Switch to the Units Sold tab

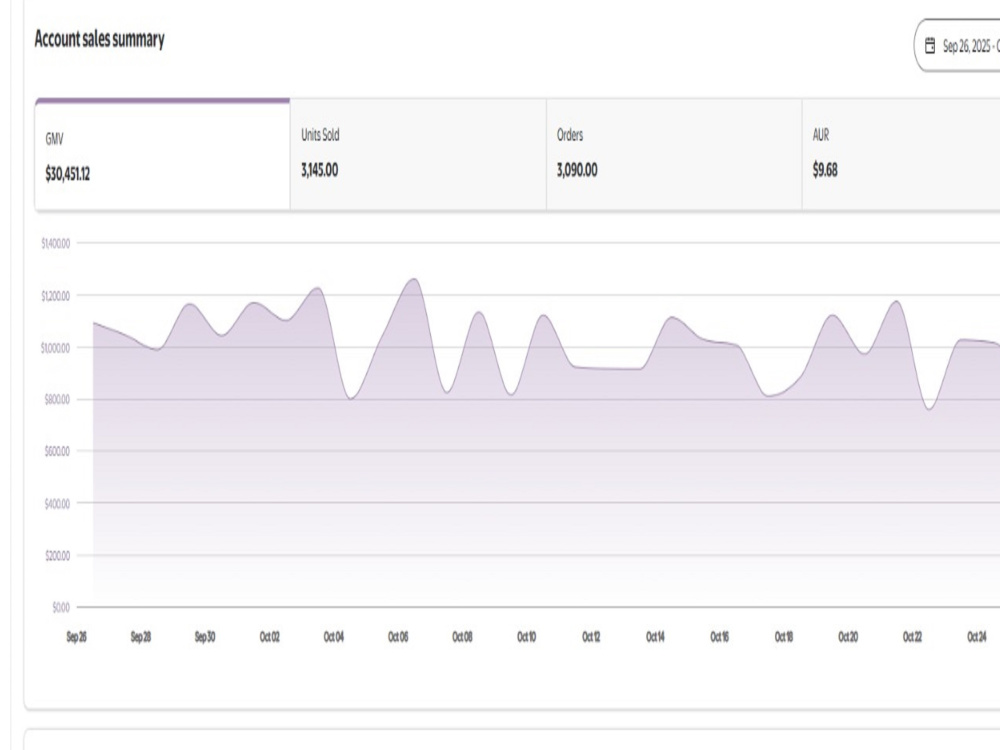418,154
